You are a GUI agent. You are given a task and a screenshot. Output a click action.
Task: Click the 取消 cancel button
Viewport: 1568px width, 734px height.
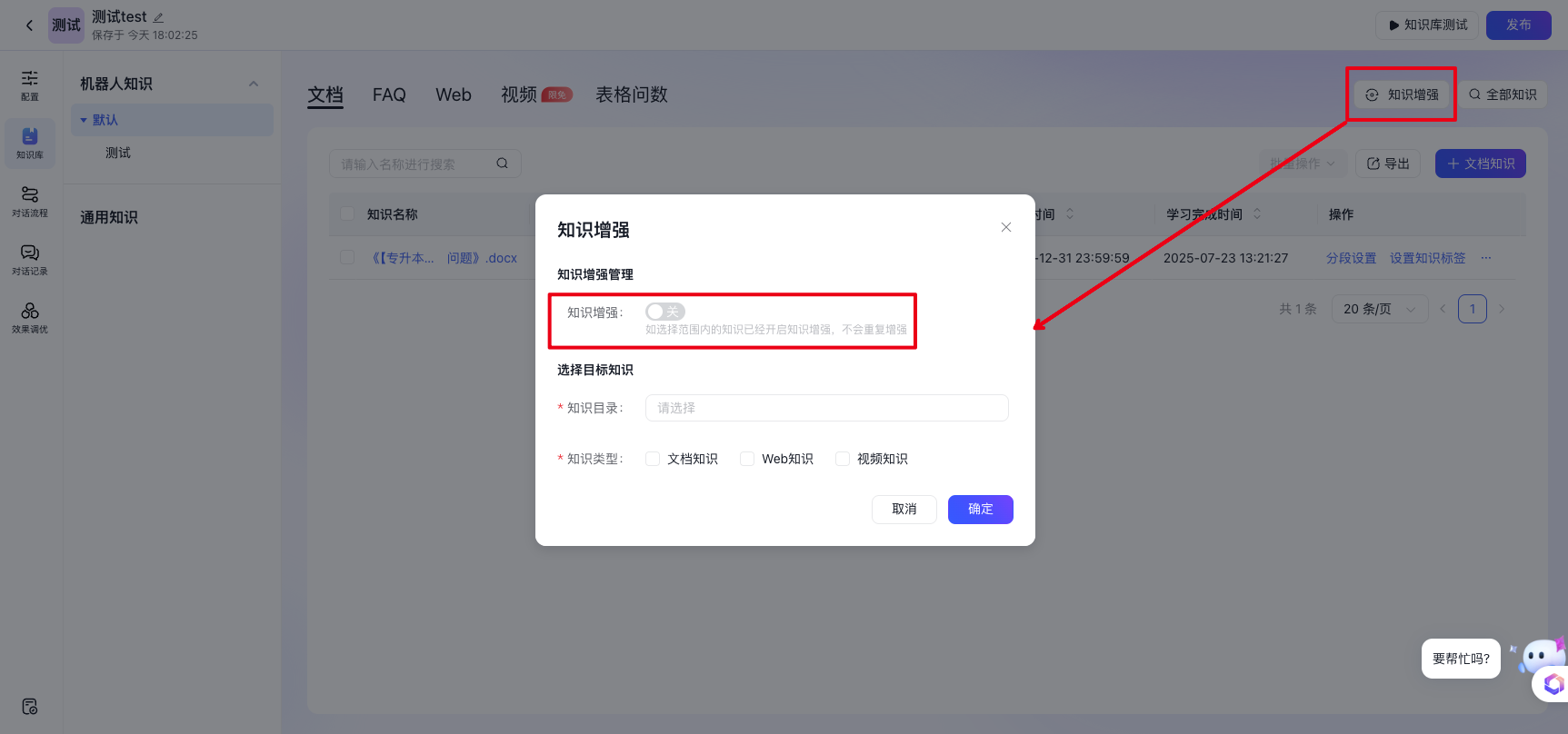coord(904,510)
